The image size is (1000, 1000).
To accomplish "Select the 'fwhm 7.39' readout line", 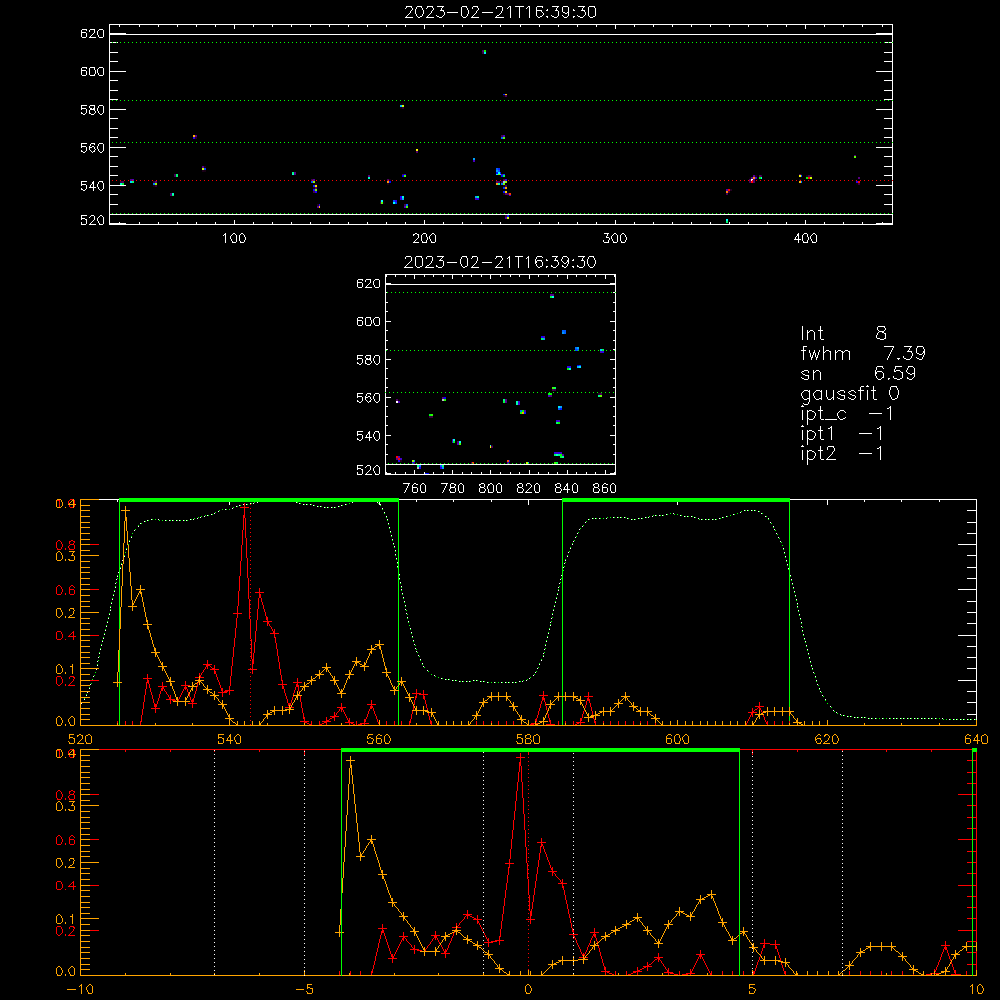I will coord(863,353).
